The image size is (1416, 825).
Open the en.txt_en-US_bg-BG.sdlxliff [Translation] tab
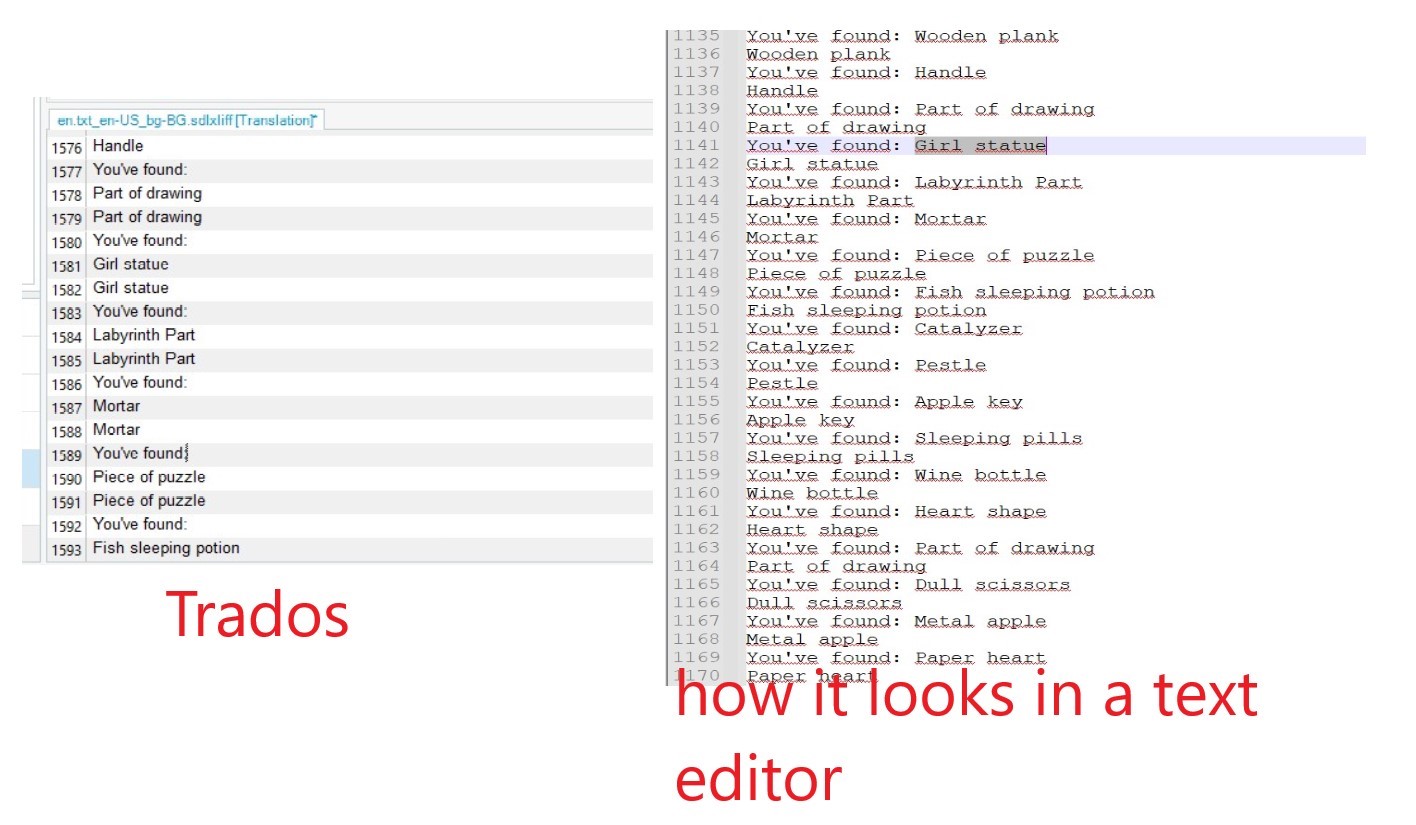[x=186, y=120]
